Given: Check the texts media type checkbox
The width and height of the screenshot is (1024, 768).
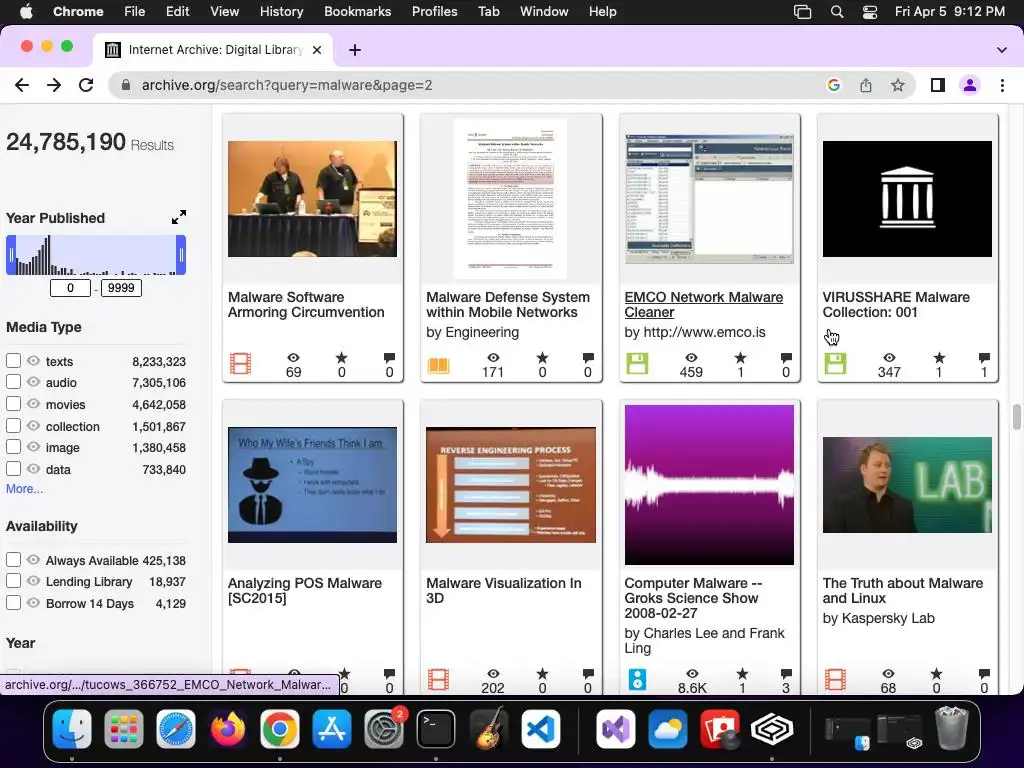Looking at the screenshot, I should [x=13, y=360].
